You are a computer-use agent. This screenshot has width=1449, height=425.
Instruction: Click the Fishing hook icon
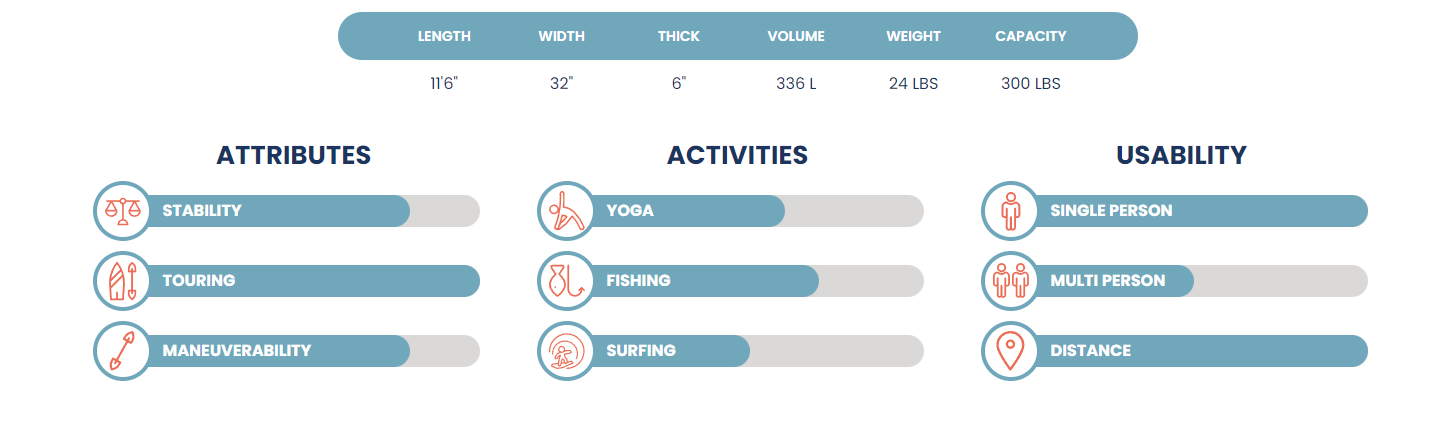click(x=567, y=281)
